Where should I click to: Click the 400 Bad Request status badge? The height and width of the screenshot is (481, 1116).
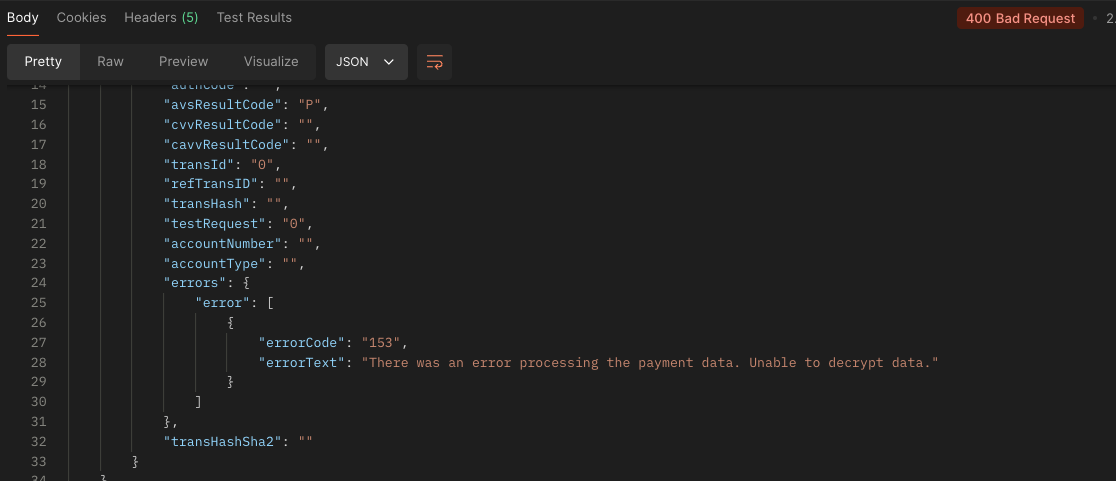click(1020, 18)
